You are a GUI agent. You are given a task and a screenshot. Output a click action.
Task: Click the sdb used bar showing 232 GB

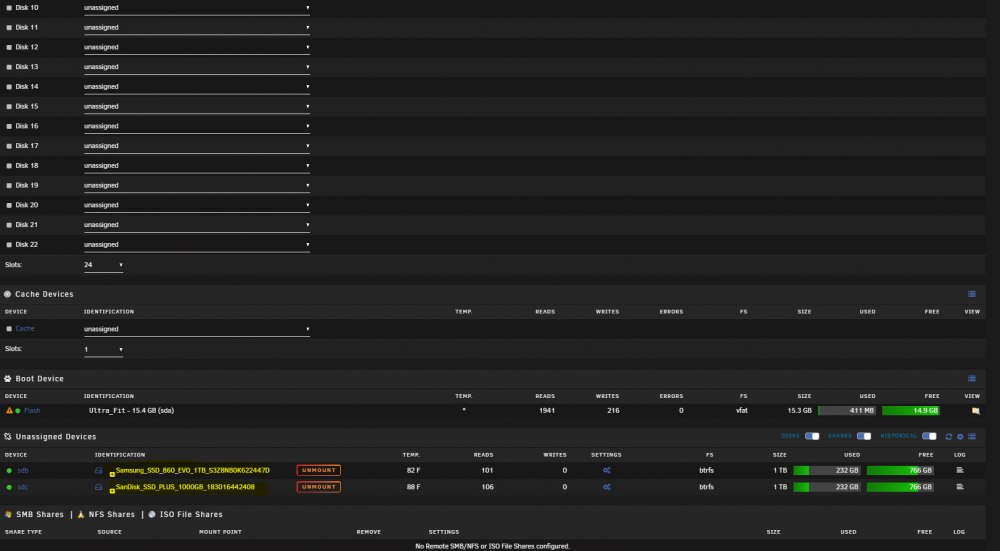[x=827, y=470]
